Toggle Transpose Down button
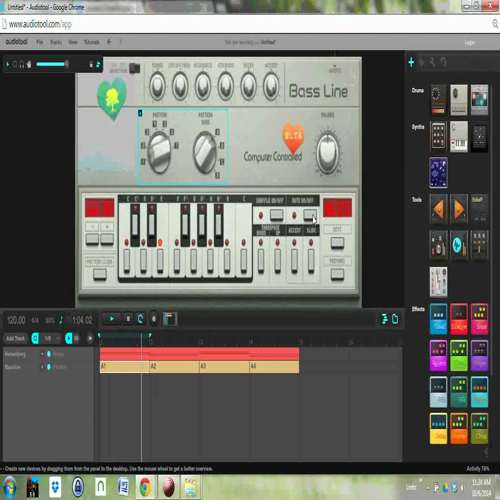 point(261,261)
